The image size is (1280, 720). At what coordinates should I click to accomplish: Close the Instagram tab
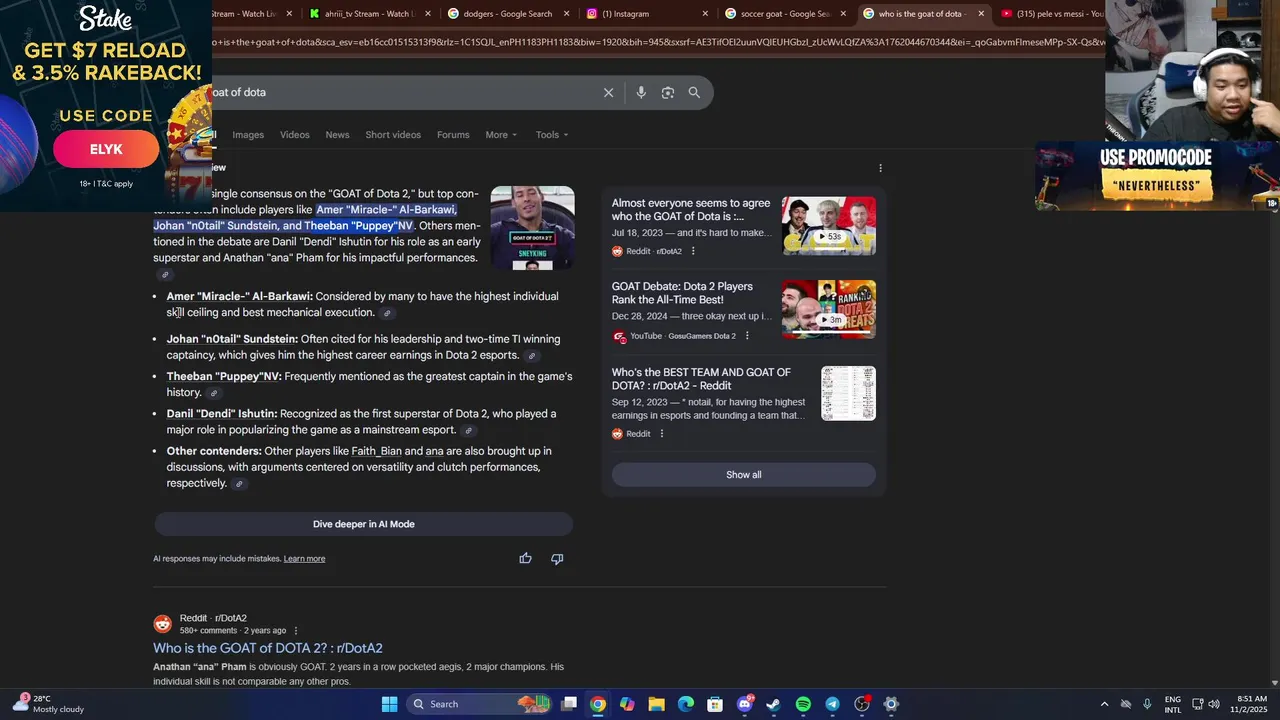pos(705,14)
